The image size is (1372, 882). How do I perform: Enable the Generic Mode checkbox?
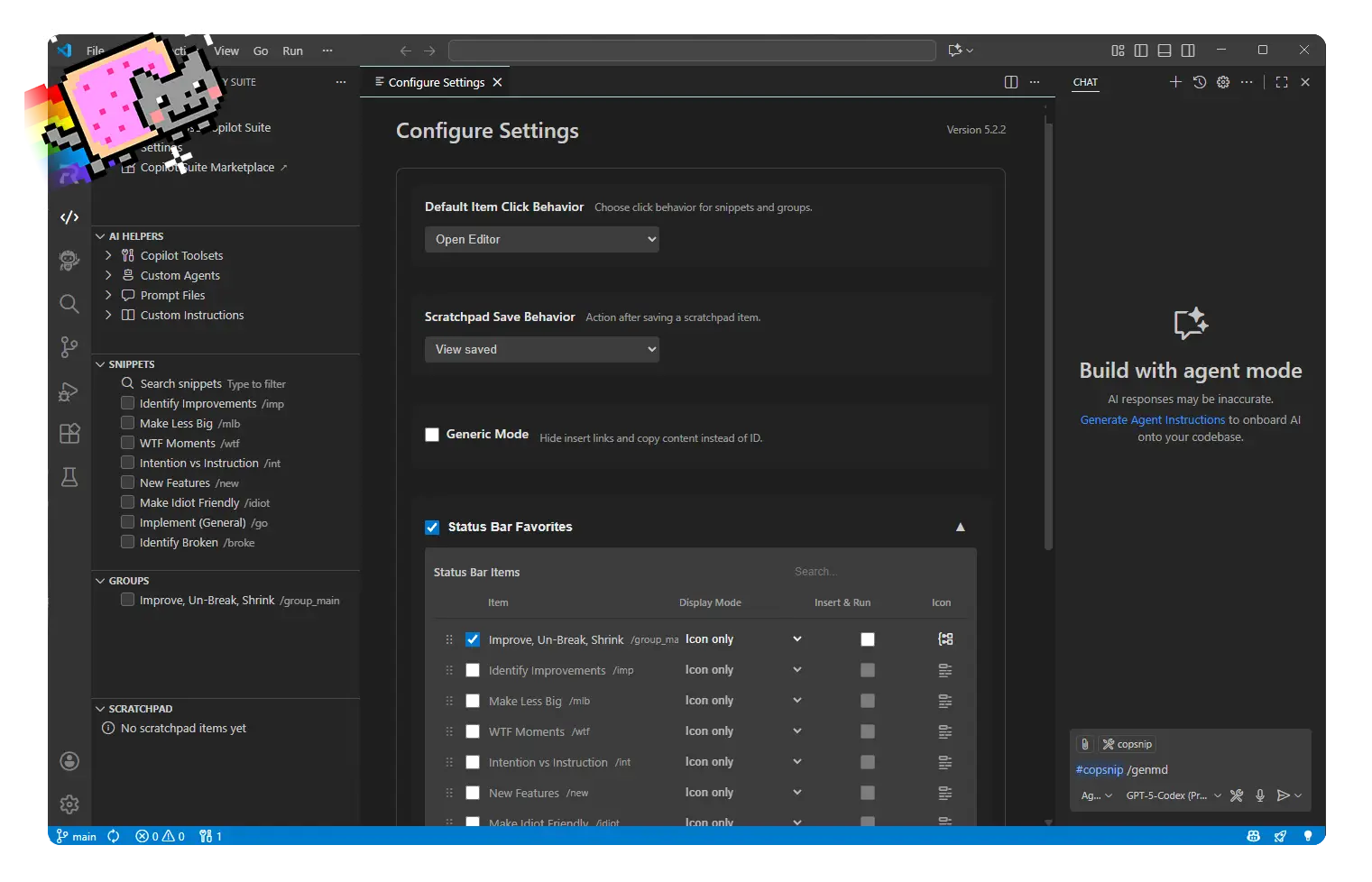pyautogui.click(x=432, y=435)
